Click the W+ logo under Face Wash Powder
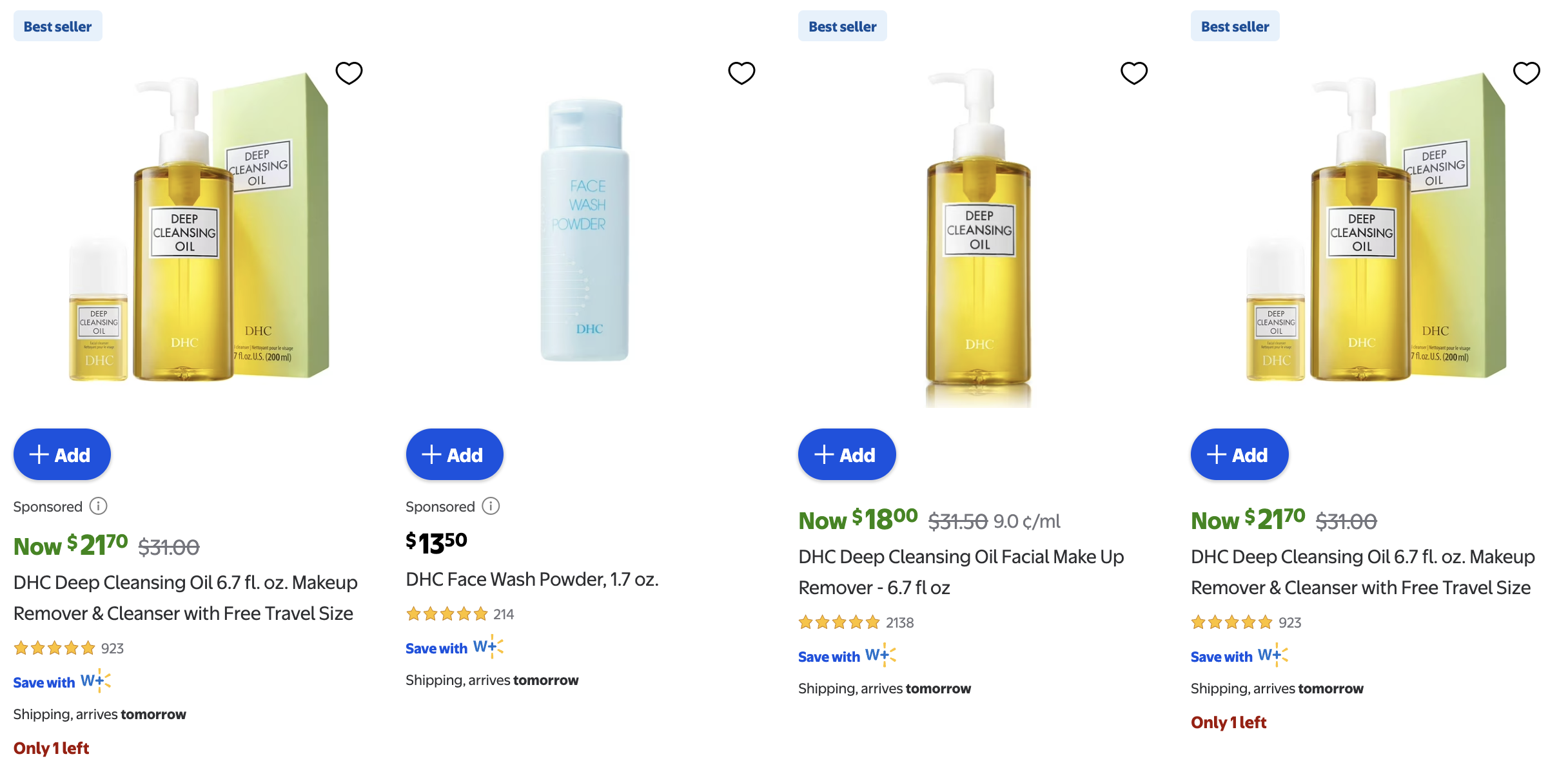This screenshot has height=781, width=1568. 488,646
